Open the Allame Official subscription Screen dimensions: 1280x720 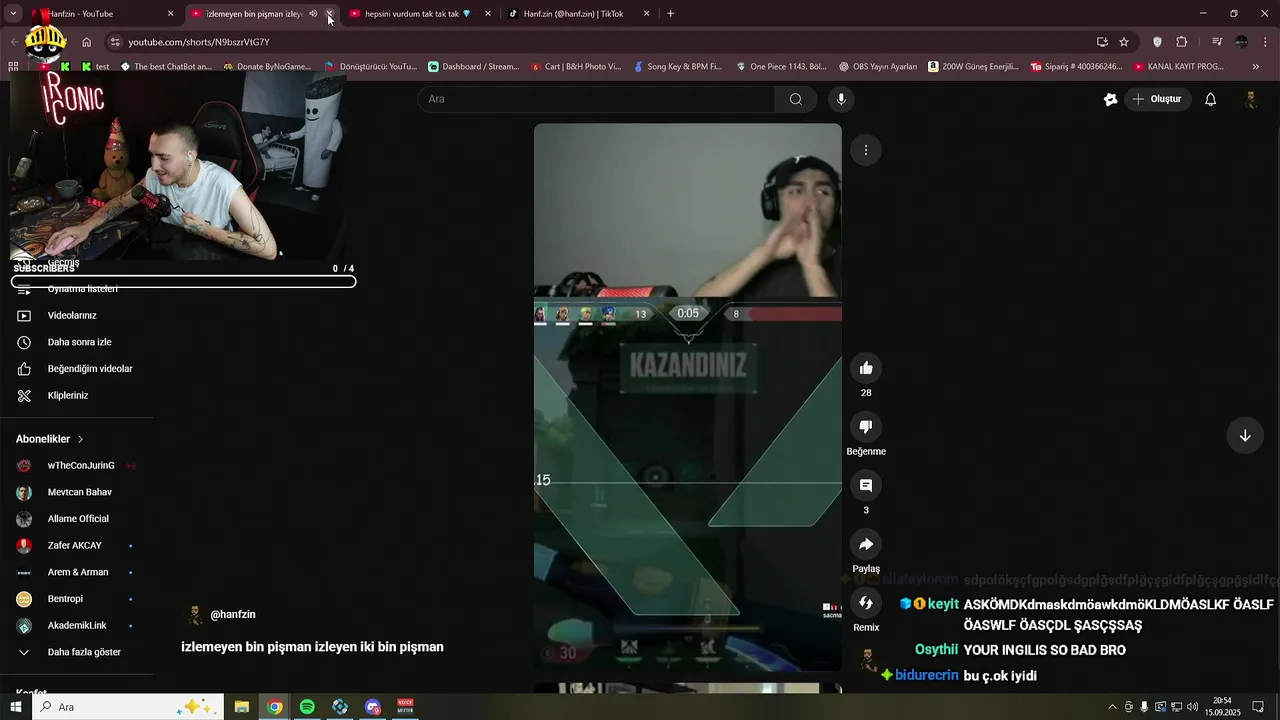76,519
